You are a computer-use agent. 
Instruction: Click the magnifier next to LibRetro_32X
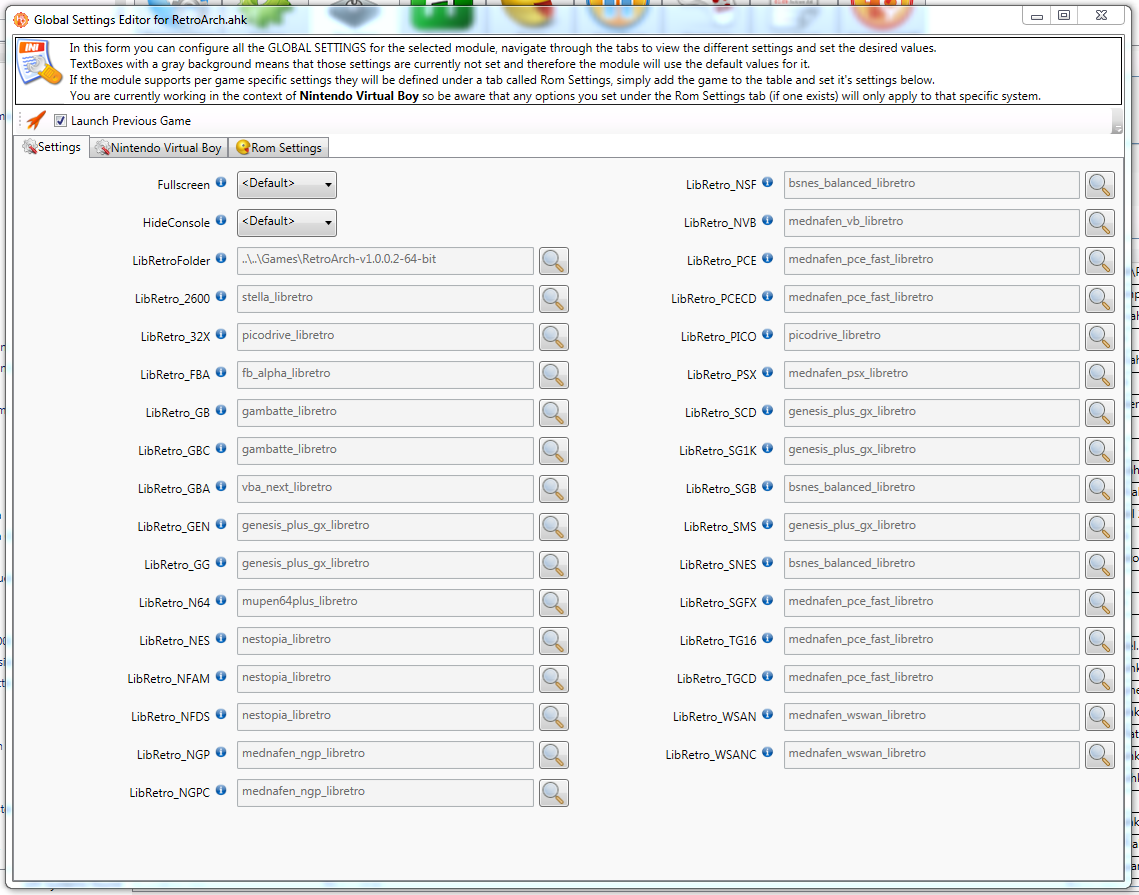tap(554, 337)
